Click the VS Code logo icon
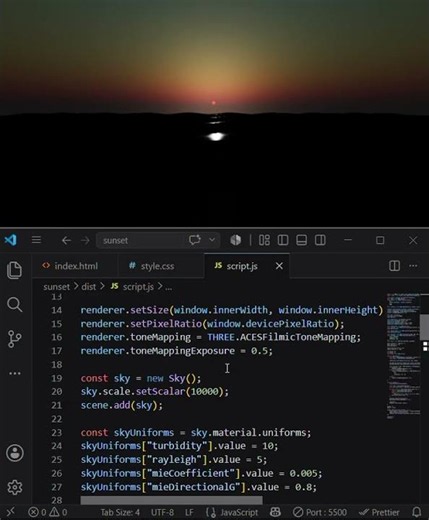Viewport: 429px width, 520px height. pos(11,240)
